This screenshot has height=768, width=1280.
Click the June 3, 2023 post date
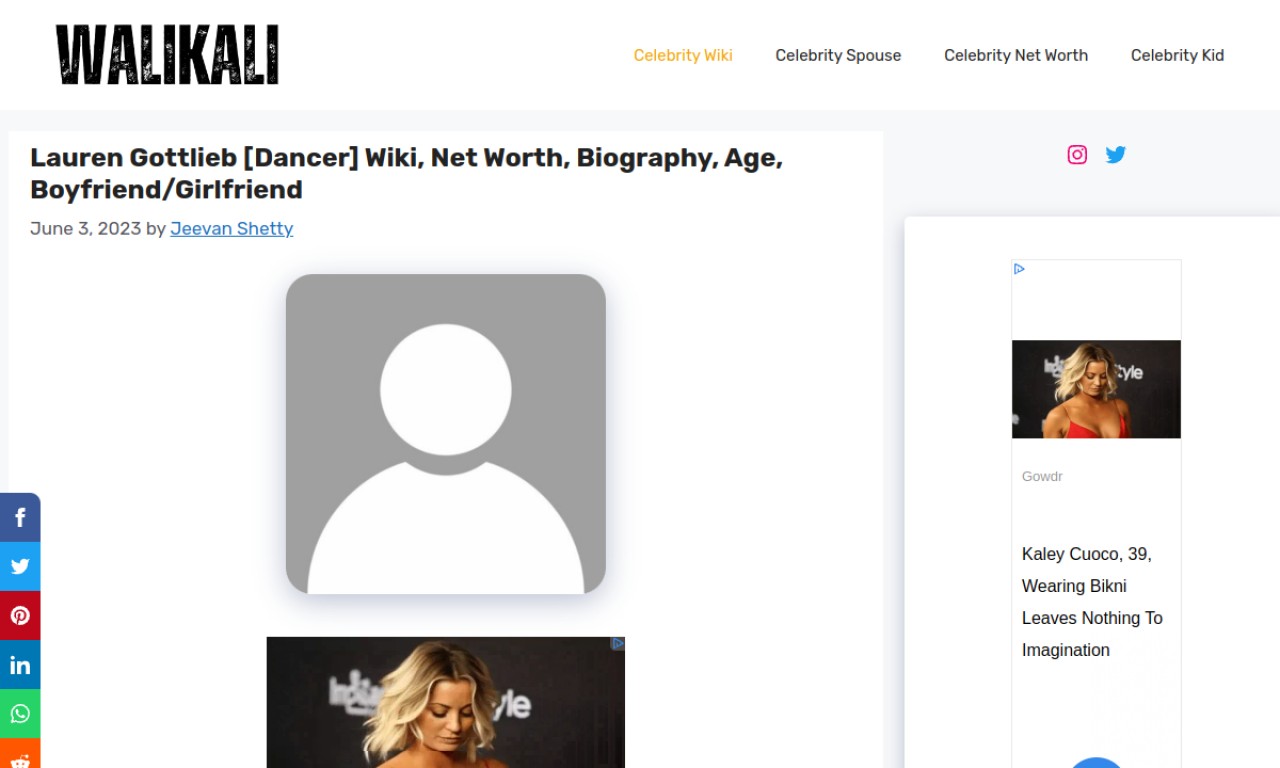click(x=85, y=228)
